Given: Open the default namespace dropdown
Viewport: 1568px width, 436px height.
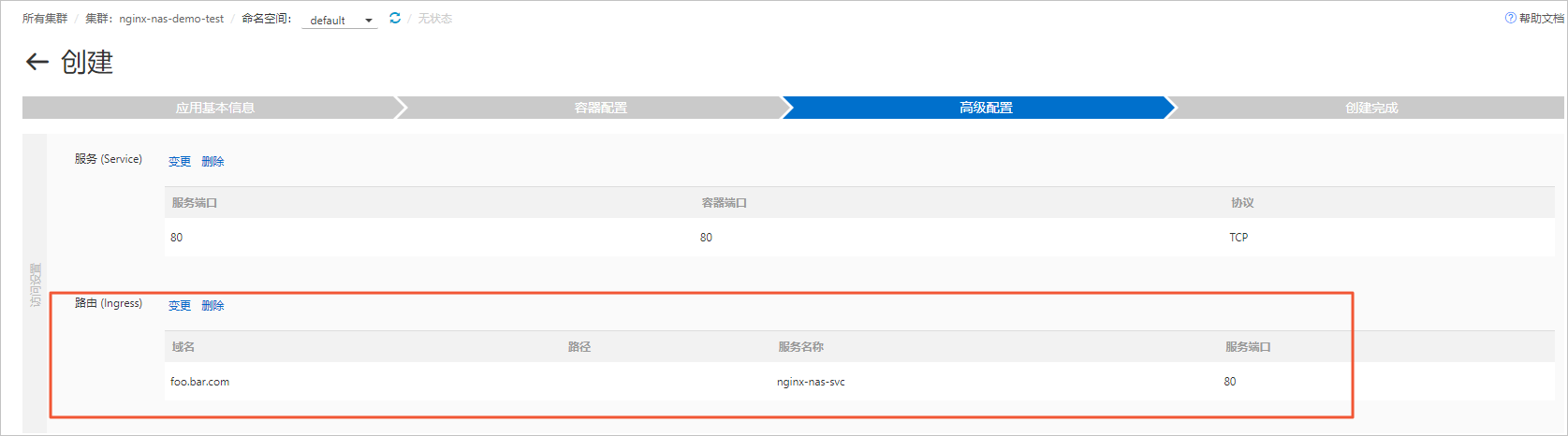Looking at the screenshot, I should pyautogui.click(x=340, y=20).
